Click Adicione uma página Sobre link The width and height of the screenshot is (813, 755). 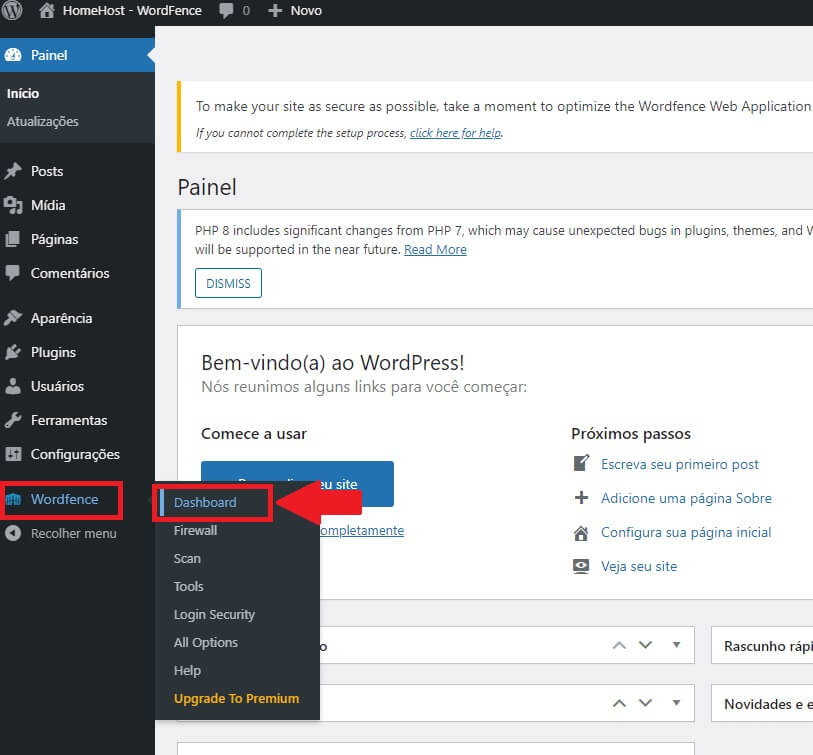point(686,498)
